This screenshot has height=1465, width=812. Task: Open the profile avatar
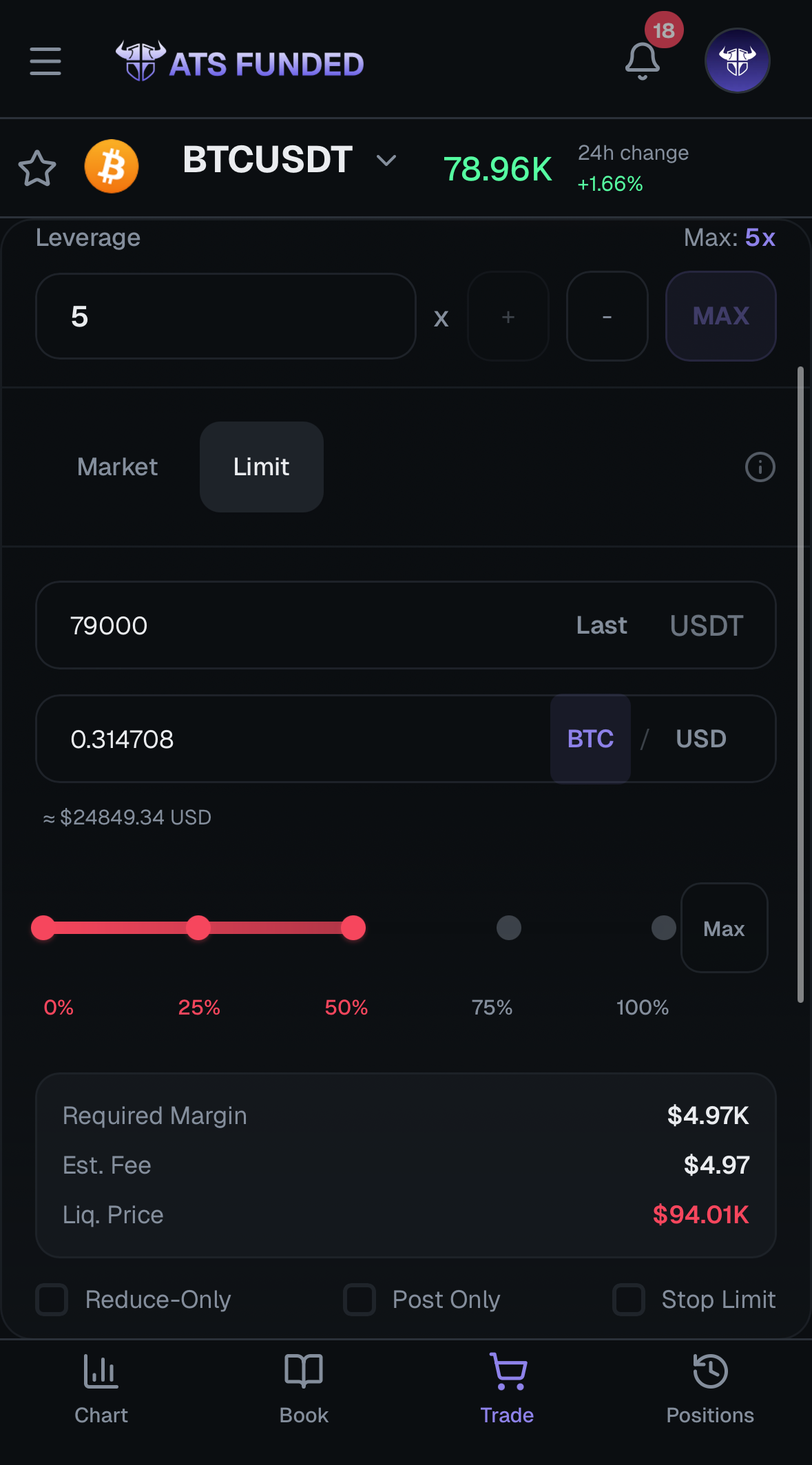[x=737, y=61]
